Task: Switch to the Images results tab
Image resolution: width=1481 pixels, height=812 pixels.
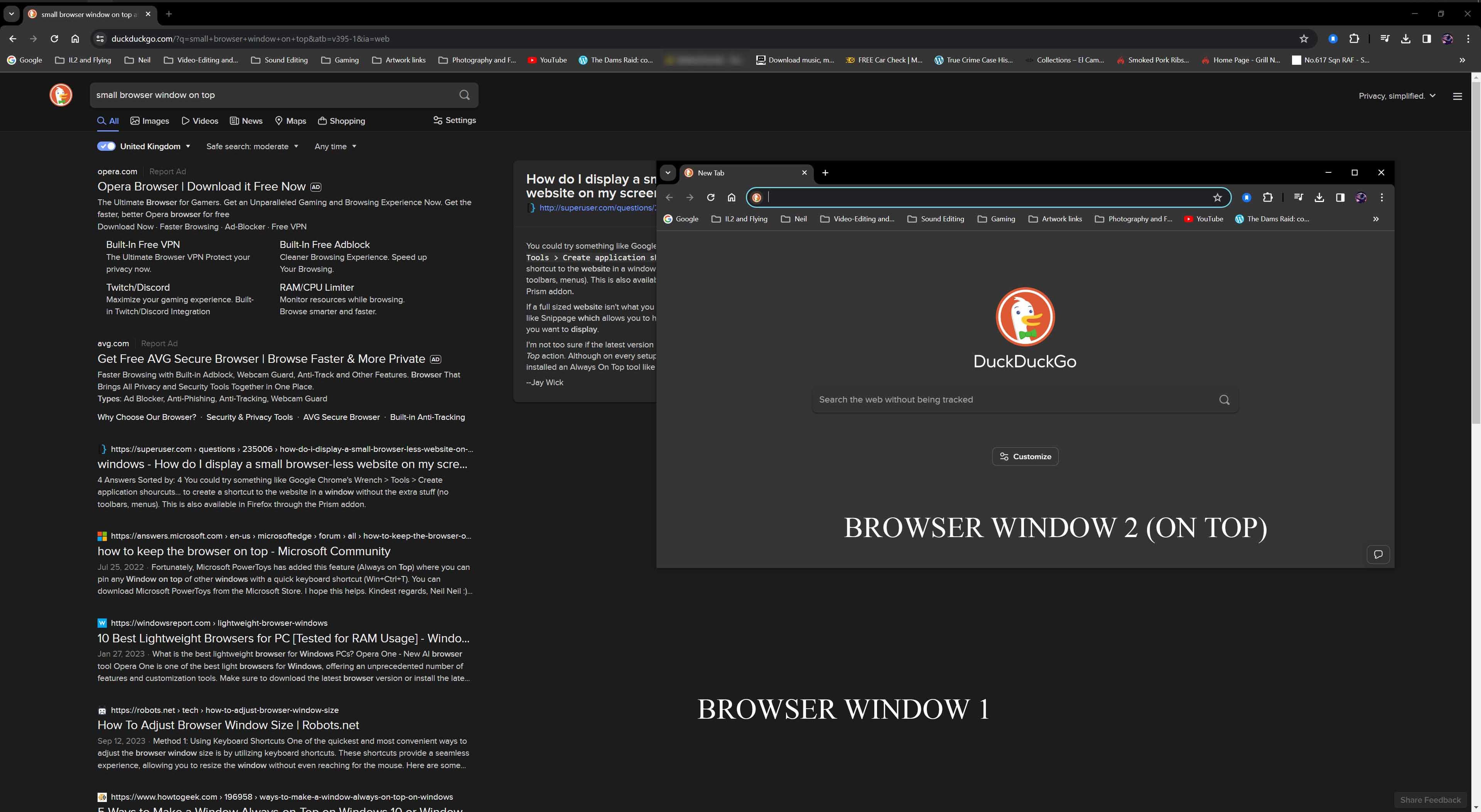Action: 150,121
